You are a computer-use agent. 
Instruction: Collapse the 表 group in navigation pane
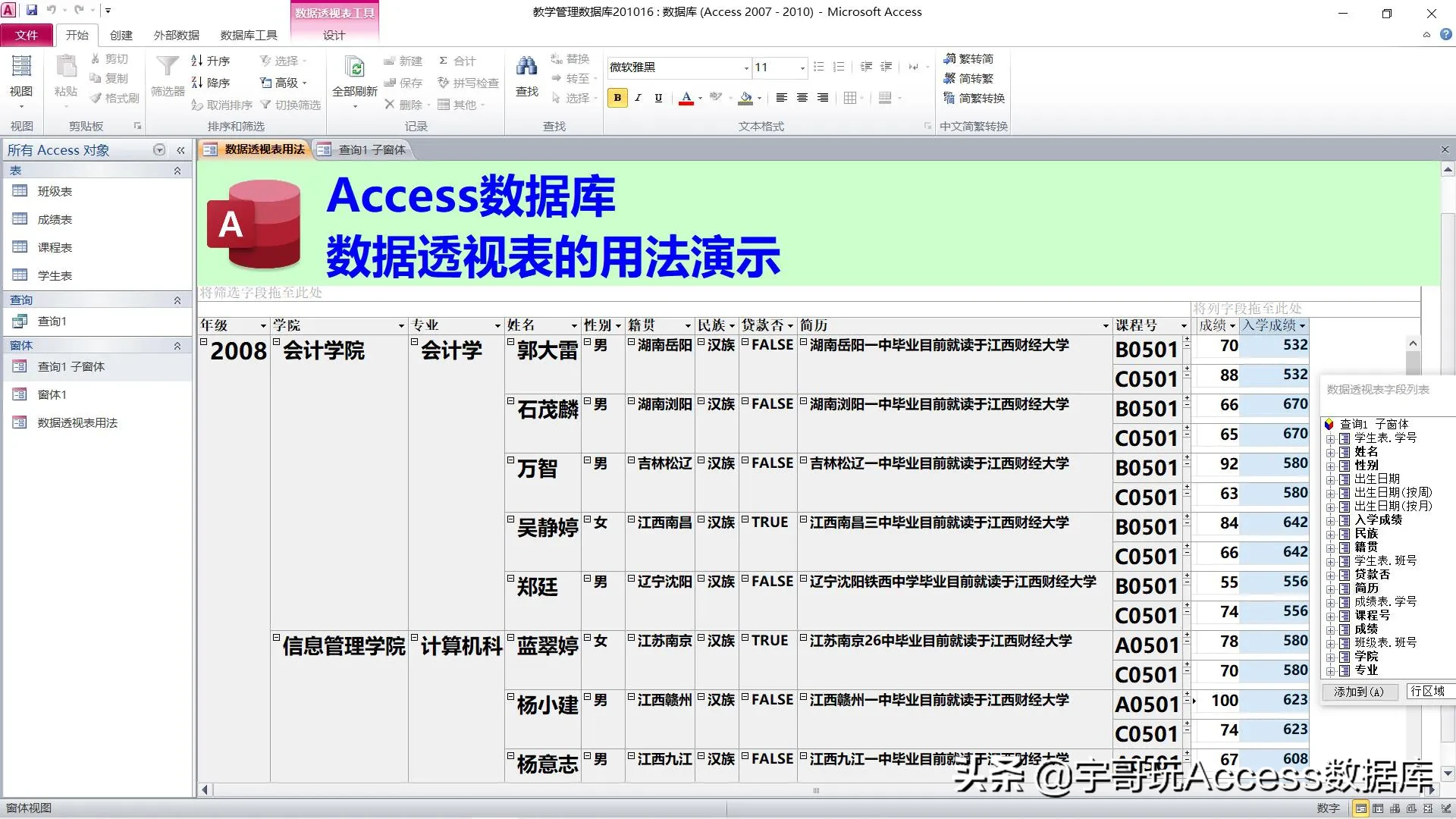point(177,171)
